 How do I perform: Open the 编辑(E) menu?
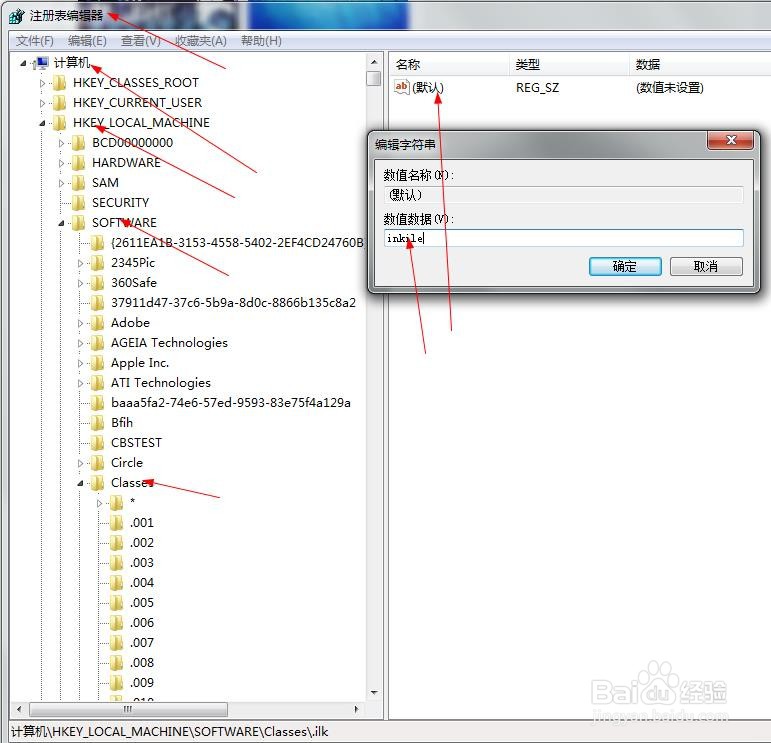point(87,41)
